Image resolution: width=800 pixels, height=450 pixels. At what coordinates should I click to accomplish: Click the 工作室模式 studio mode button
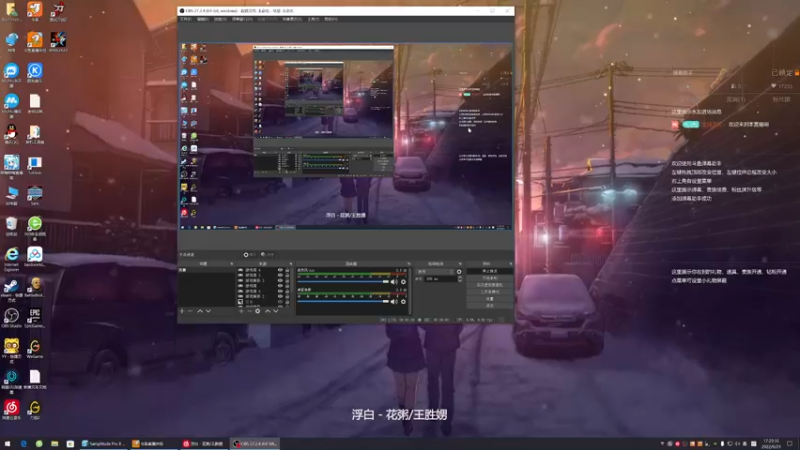[489, 292]
